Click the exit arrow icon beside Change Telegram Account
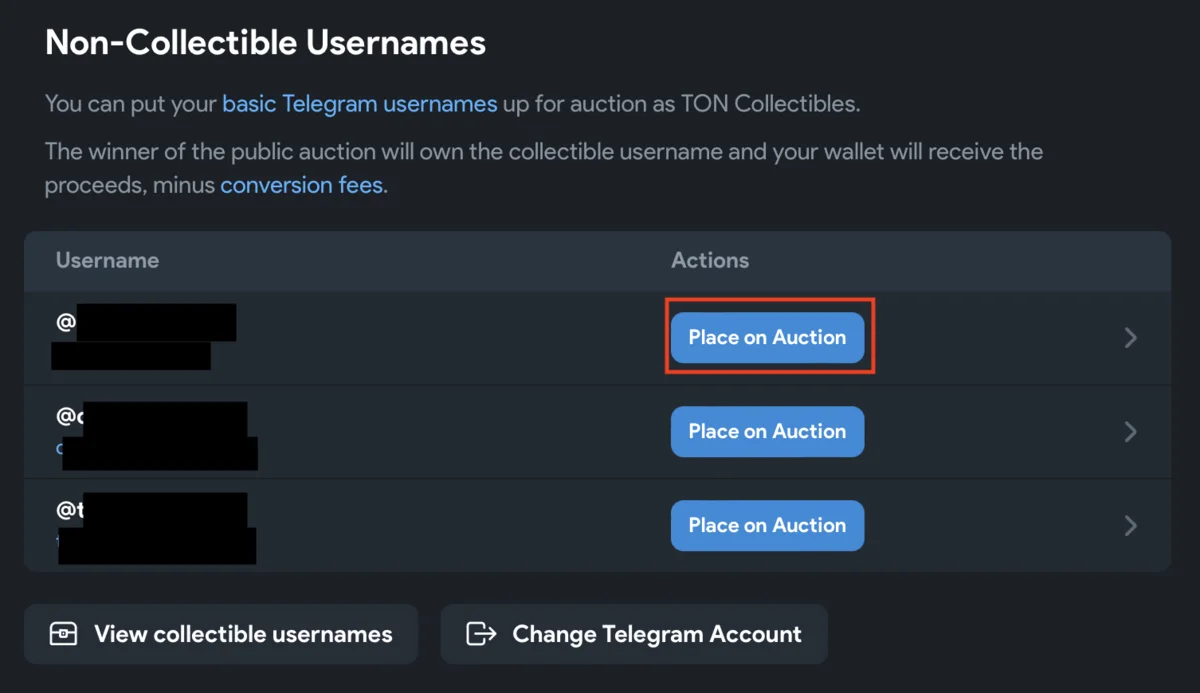Screen dimensions: 1200x693 tap(482, 634)
